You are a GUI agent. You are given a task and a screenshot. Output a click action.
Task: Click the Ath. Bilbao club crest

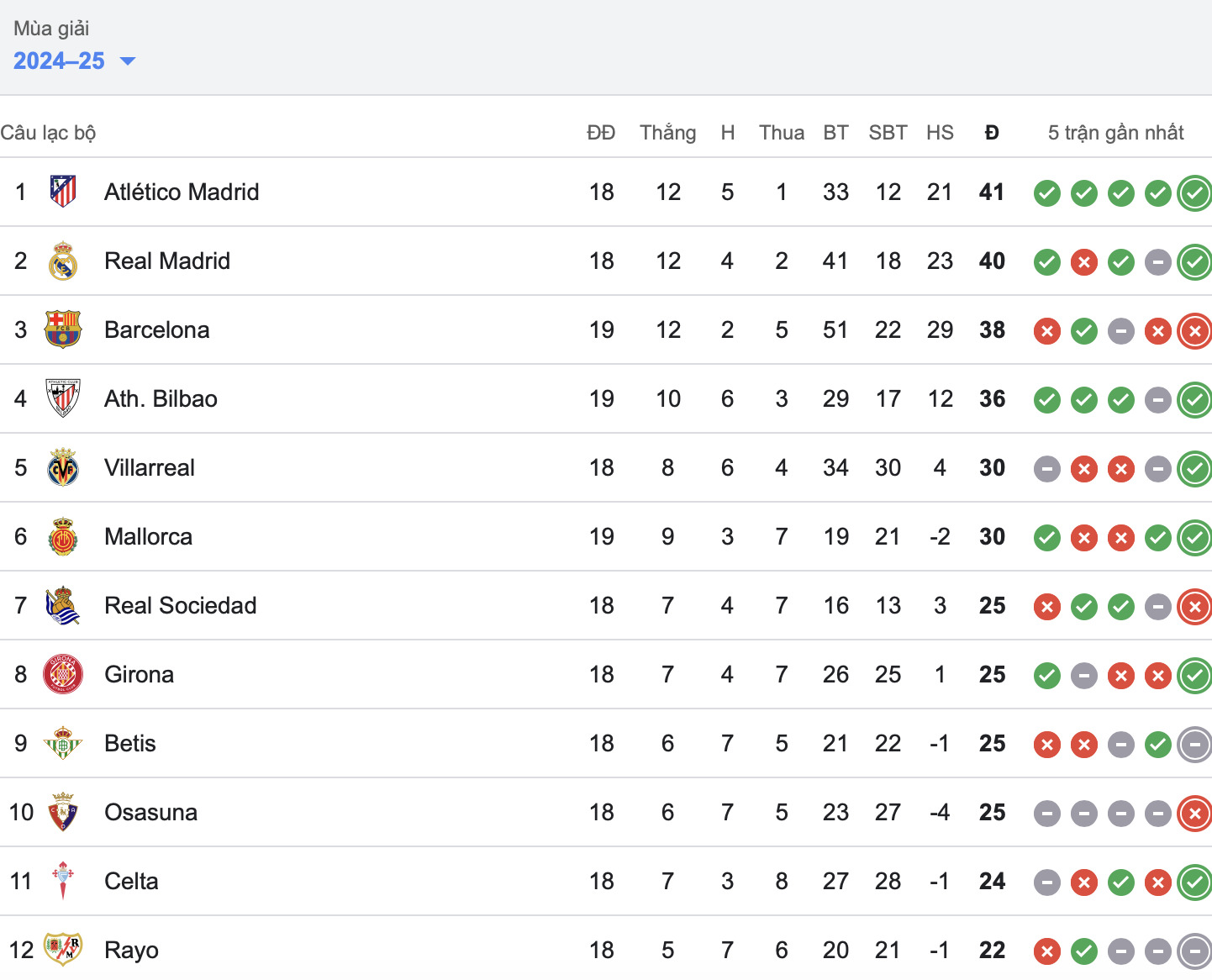pos(63,398)
